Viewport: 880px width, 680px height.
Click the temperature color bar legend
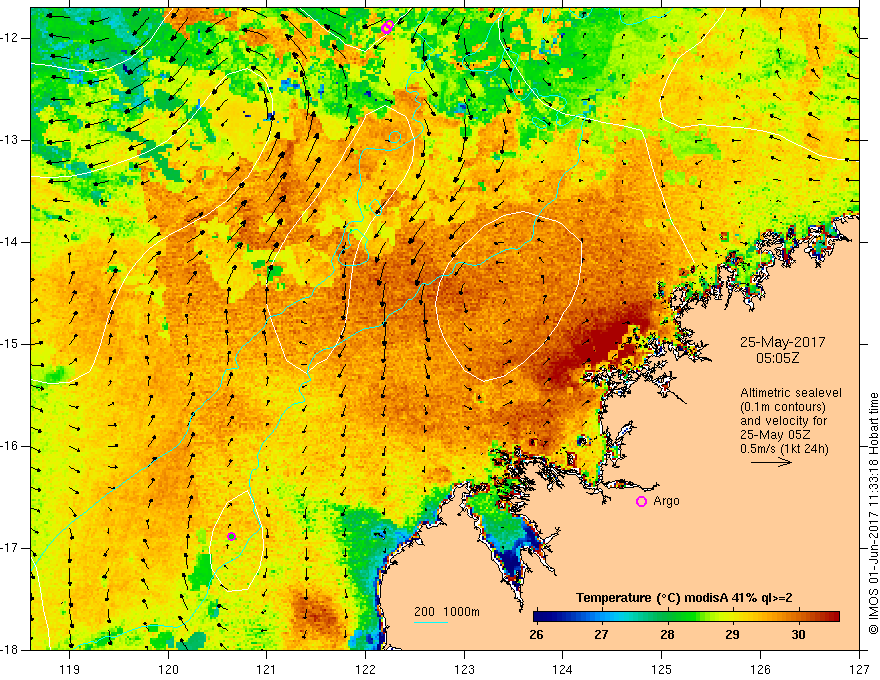tap(688, 616)
